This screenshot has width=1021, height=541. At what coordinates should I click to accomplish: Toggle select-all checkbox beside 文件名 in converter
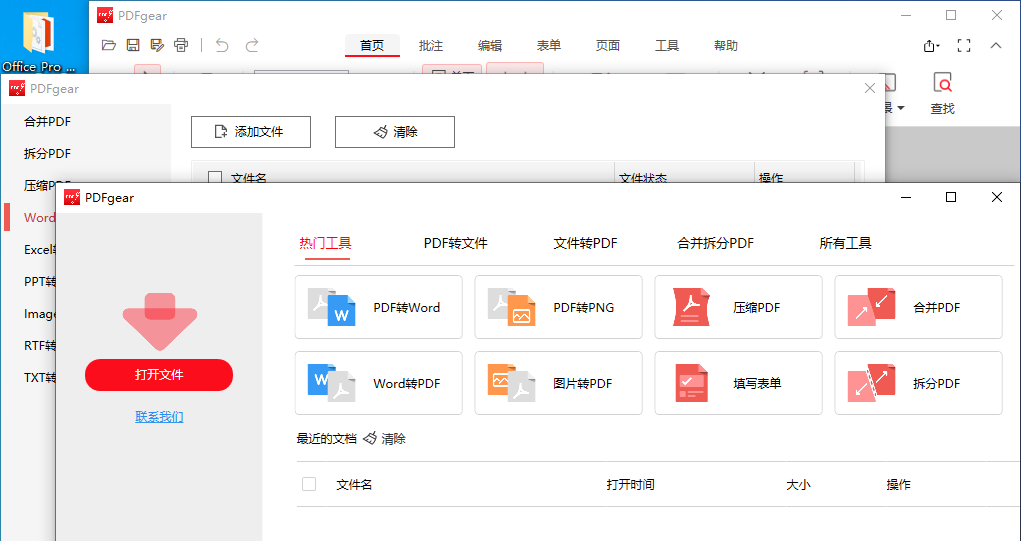click(x=215, y=177)
